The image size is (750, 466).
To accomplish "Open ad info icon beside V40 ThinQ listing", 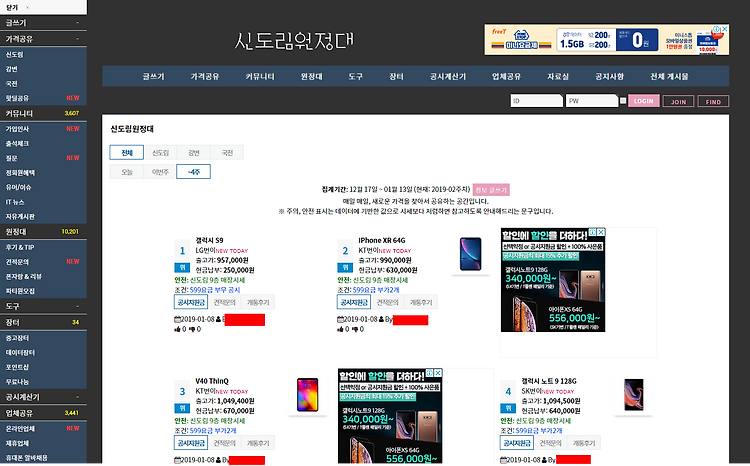I will [430, 373].
